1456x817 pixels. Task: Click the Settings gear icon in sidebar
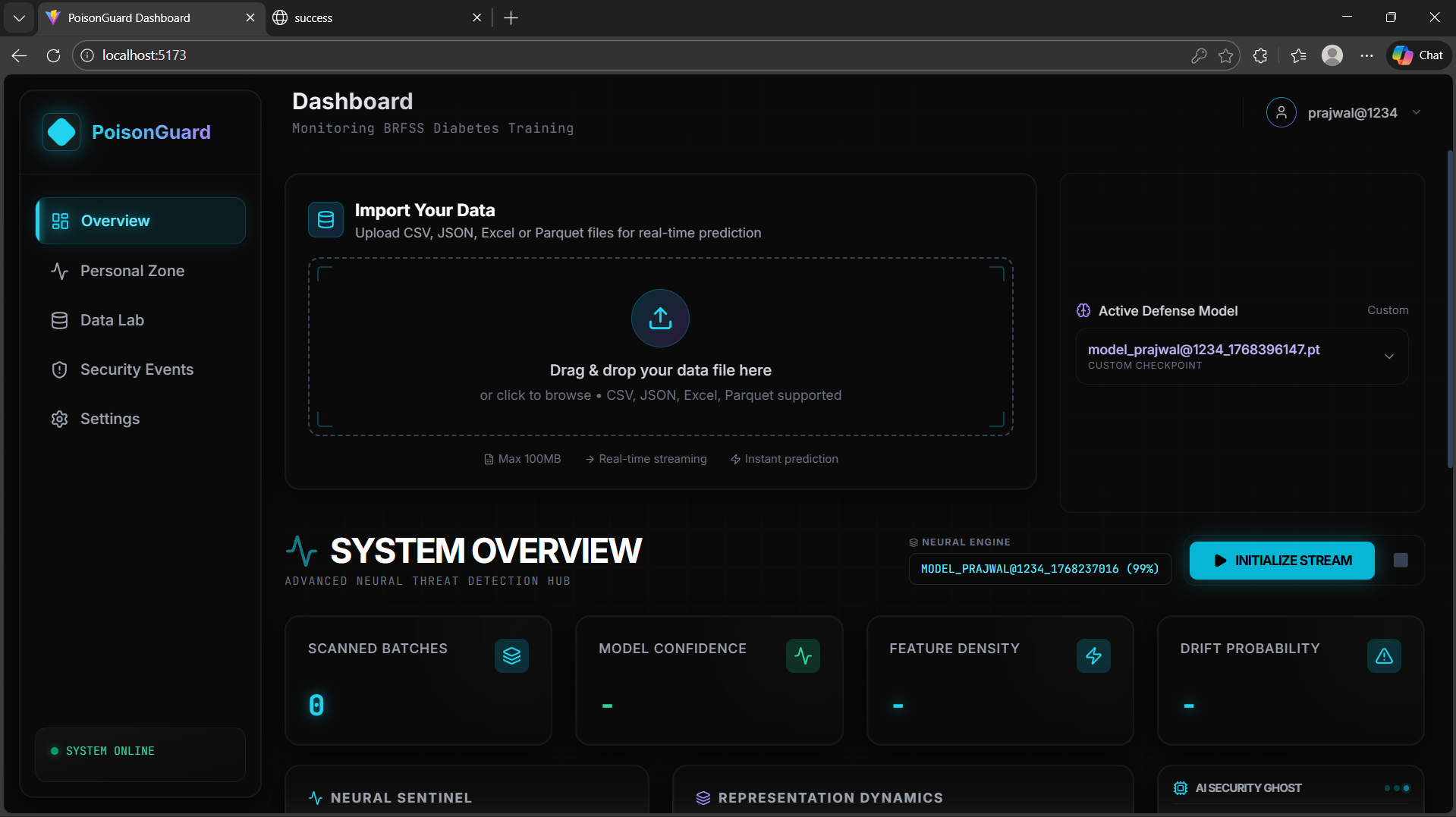pos(60,419)
